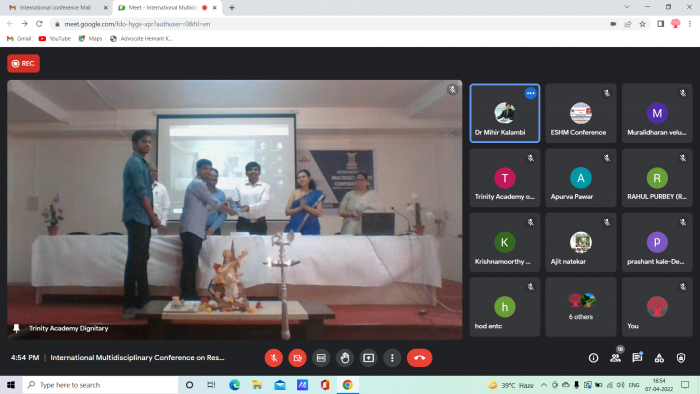The width and height of the screenshot is (700, 394).
Task: Expand the tab search chevron in Chrome
Action: pyautogui.click(x=627, y=7)
